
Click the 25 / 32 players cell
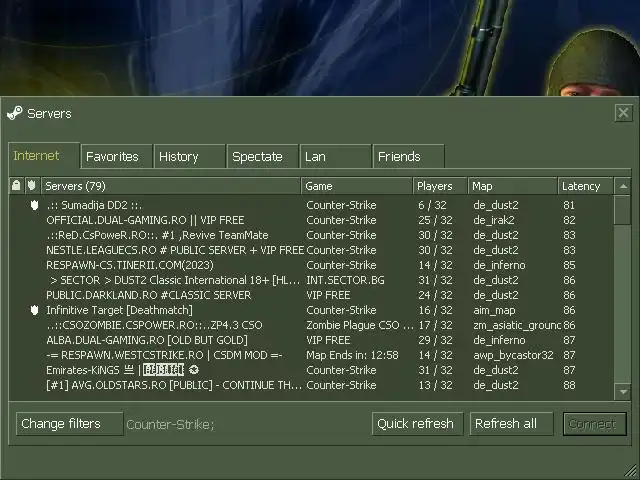tap(436, 220)
